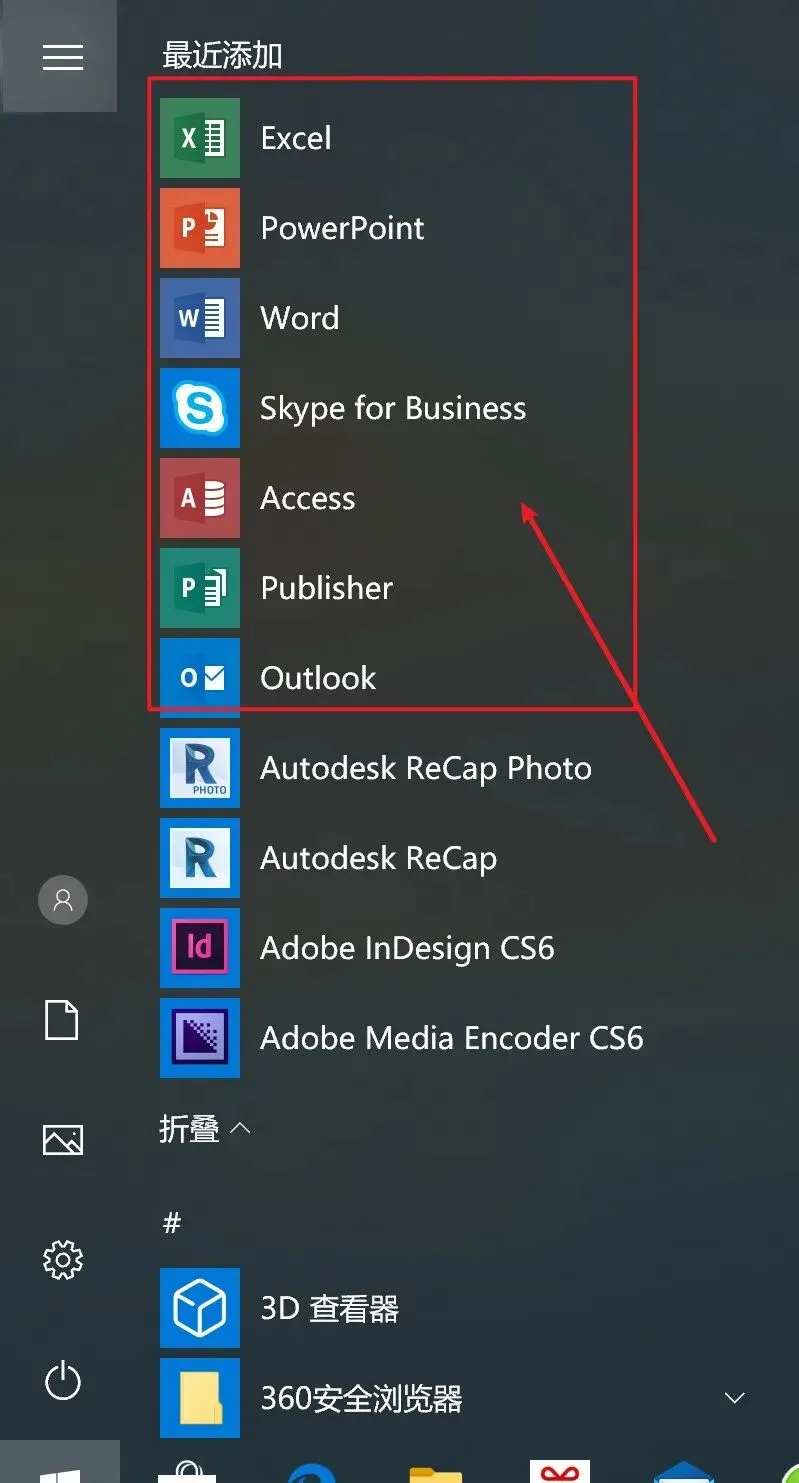Open the user account menu icon

62,900
